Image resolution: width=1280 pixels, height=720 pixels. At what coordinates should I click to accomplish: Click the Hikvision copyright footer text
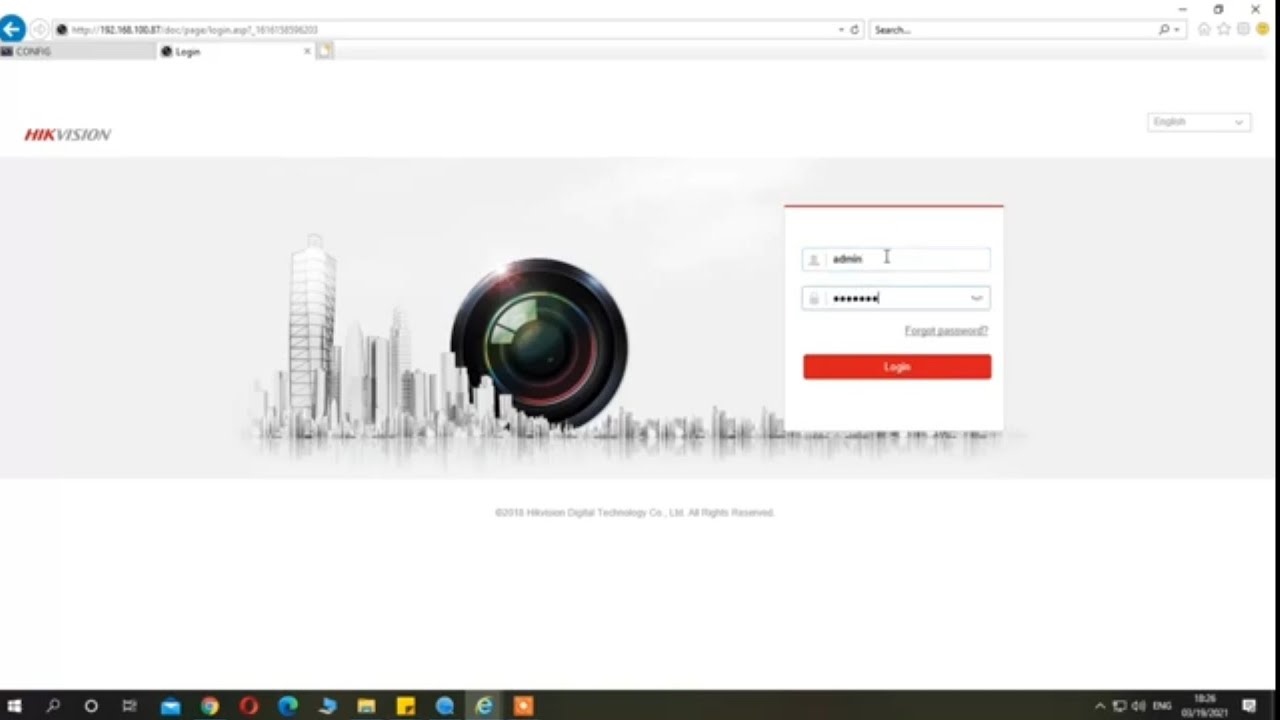[x=635, y=513]
